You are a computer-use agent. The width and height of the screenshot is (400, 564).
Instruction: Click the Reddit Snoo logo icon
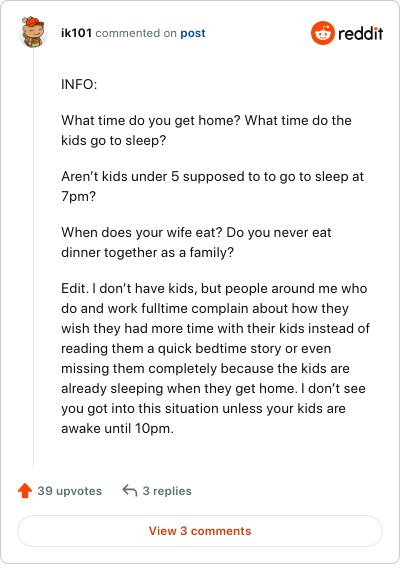pyautogui.click(x=323, y=33)
